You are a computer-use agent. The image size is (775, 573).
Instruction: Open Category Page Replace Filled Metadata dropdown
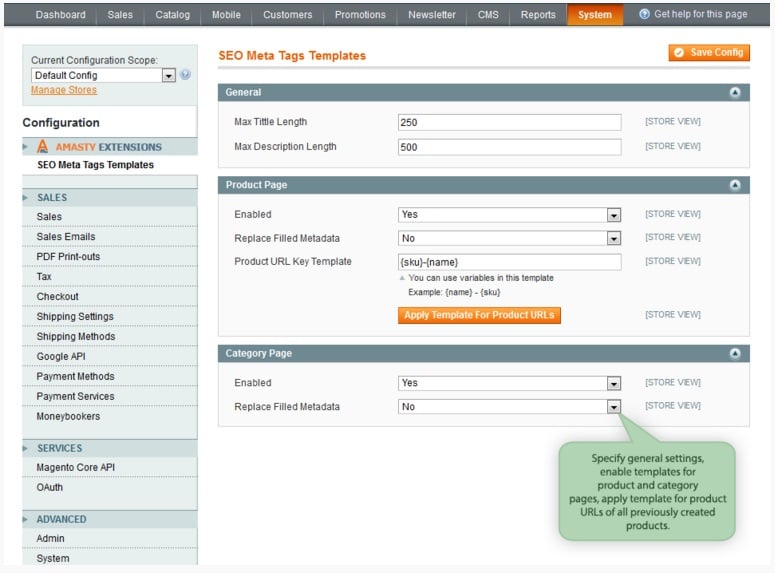click(509, 407)
